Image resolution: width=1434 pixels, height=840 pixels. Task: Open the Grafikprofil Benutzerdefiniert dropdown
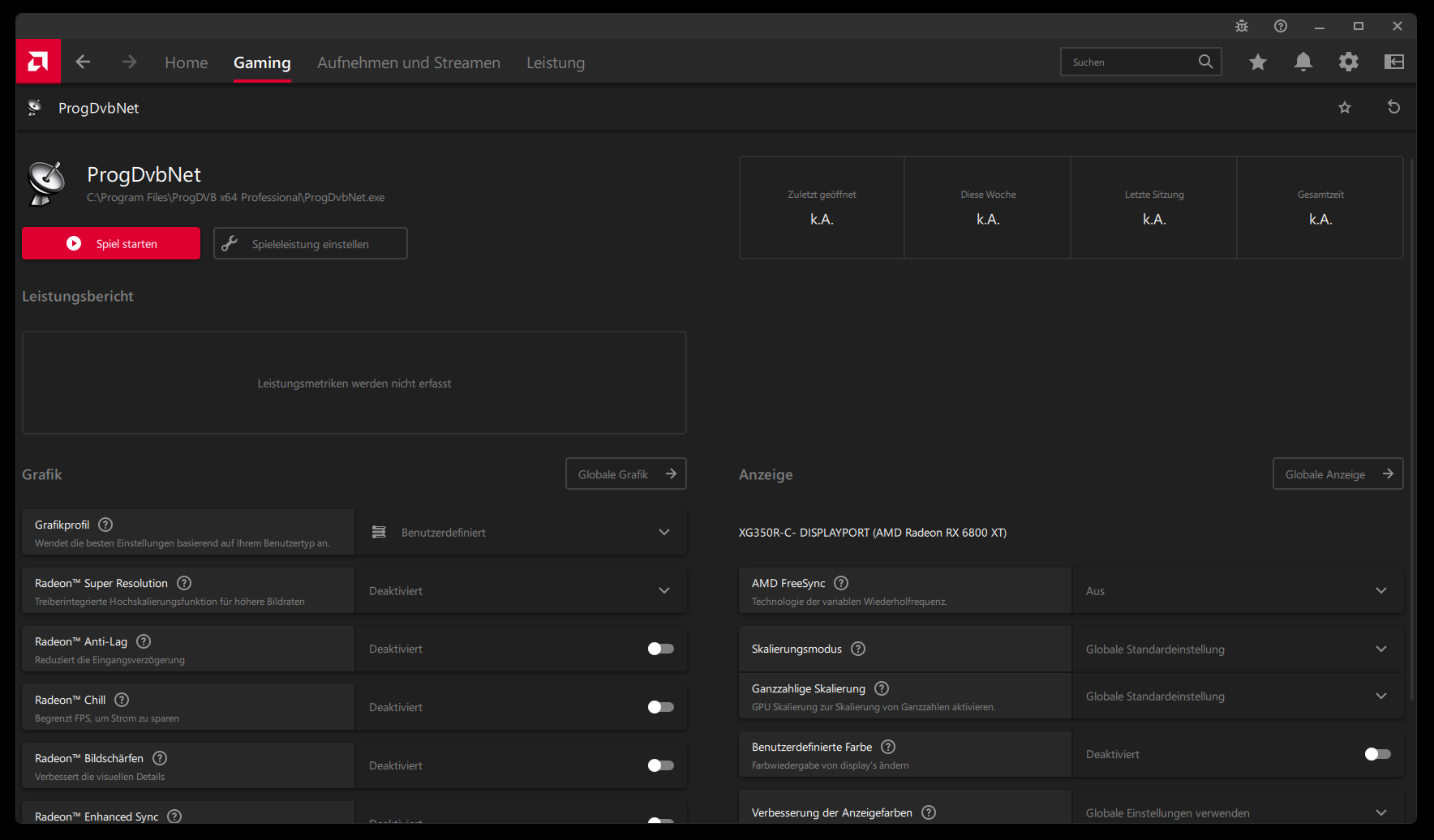point(521,532)
